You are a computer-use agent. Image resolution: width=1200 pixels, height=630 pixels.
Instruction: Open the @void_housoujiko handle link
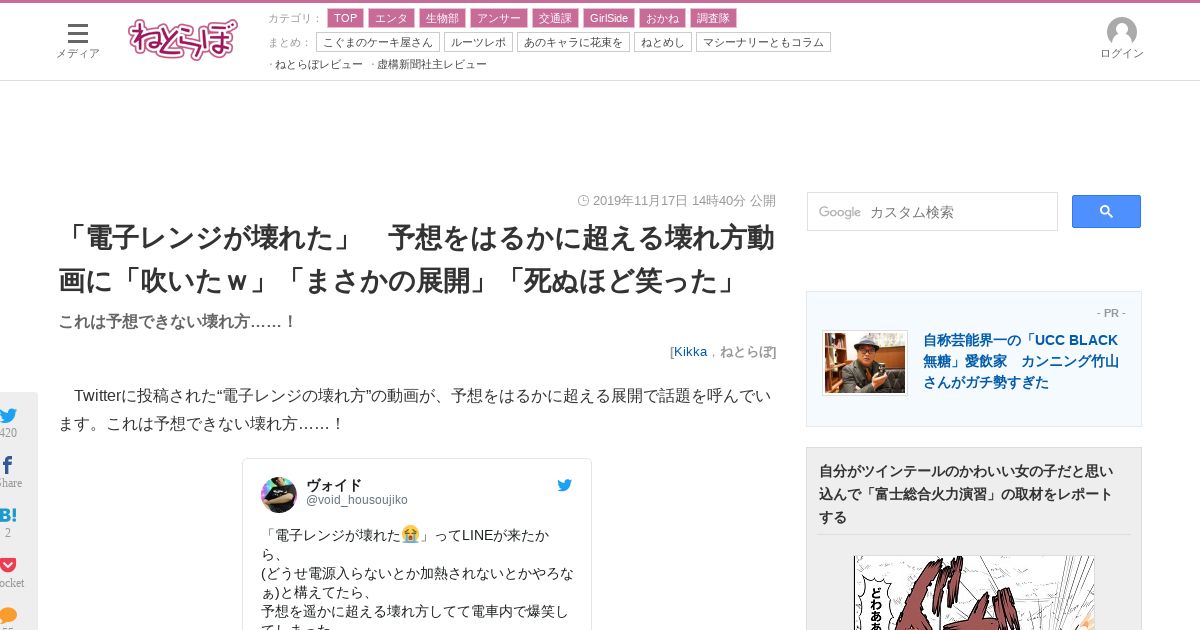pos(357,500)
